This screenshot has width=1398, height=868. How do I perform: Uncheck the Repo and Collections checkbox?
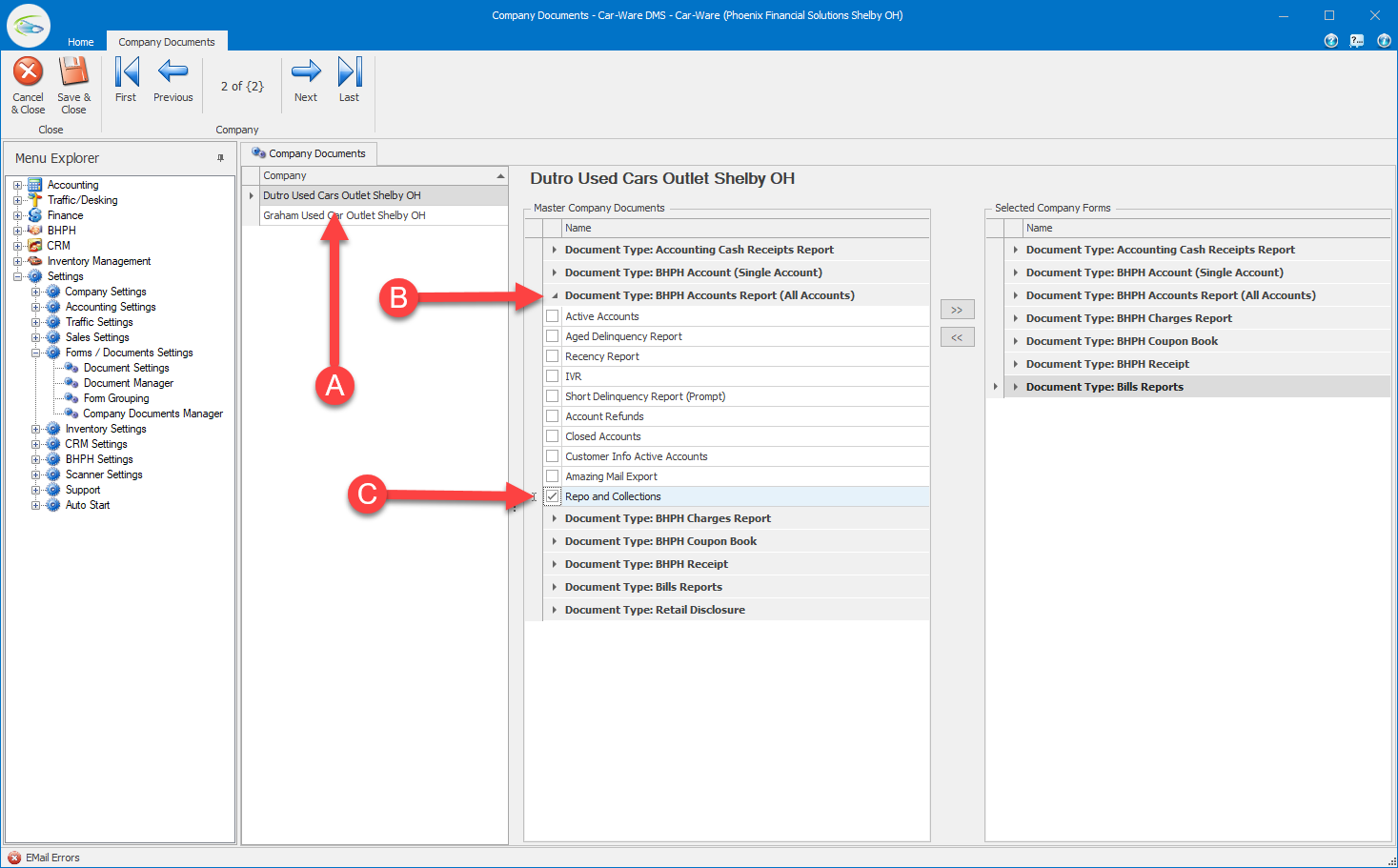pyautogui.click(x=552, y=496)
